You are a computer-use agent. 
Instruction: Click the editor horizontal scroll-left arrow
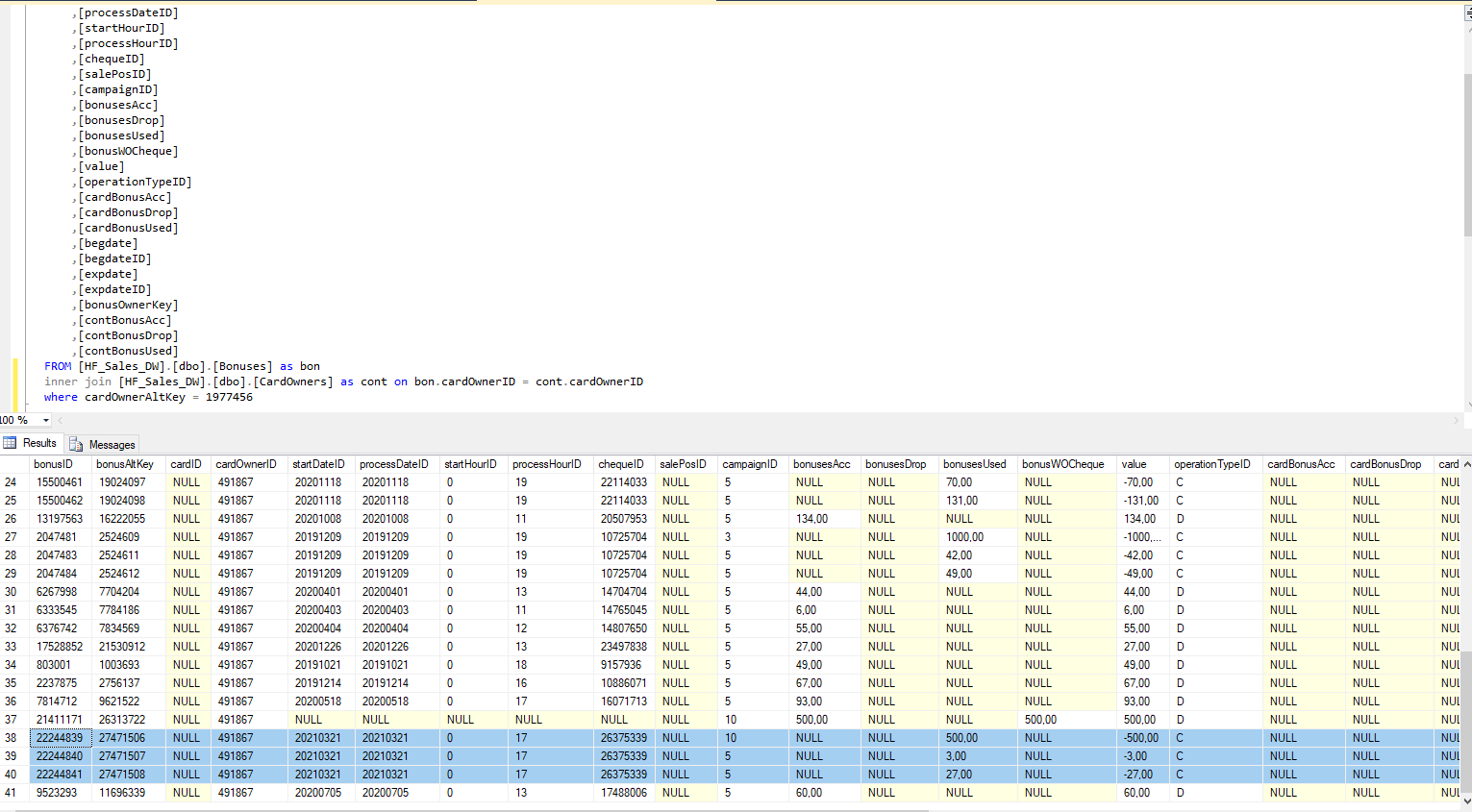point(60,420)
